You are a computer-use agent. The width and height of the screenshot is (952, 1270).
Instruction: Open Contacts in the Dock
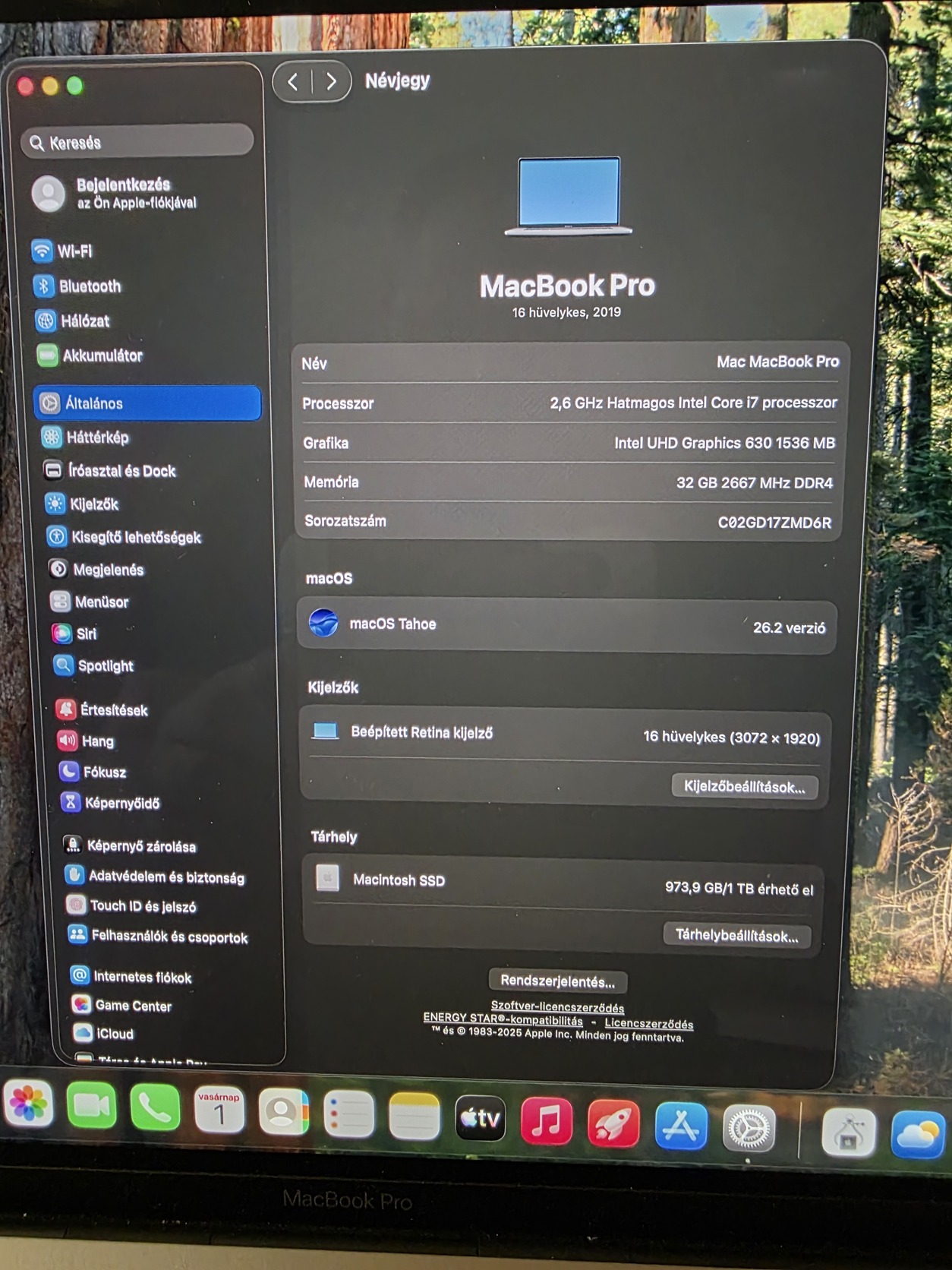click(x=284, y=1113)
